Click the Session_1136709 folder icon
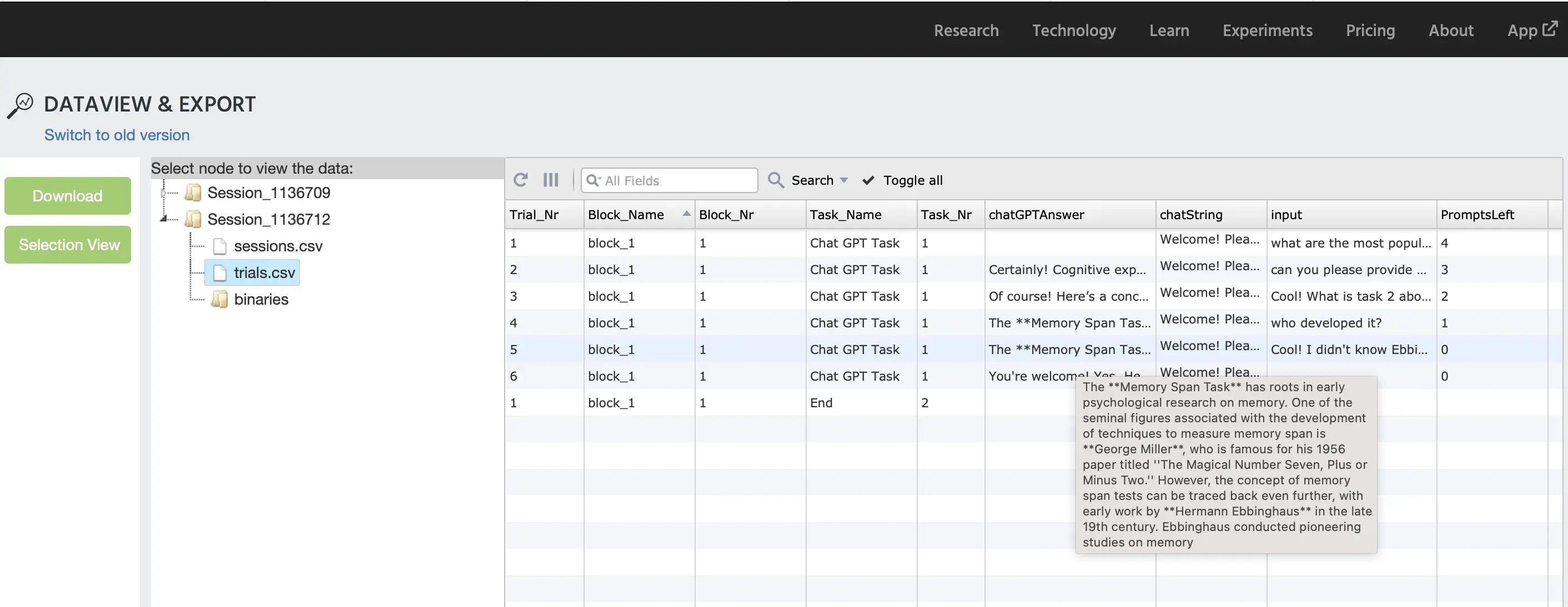Screen dimensions: 1568x607 click(x=193, y=193)
